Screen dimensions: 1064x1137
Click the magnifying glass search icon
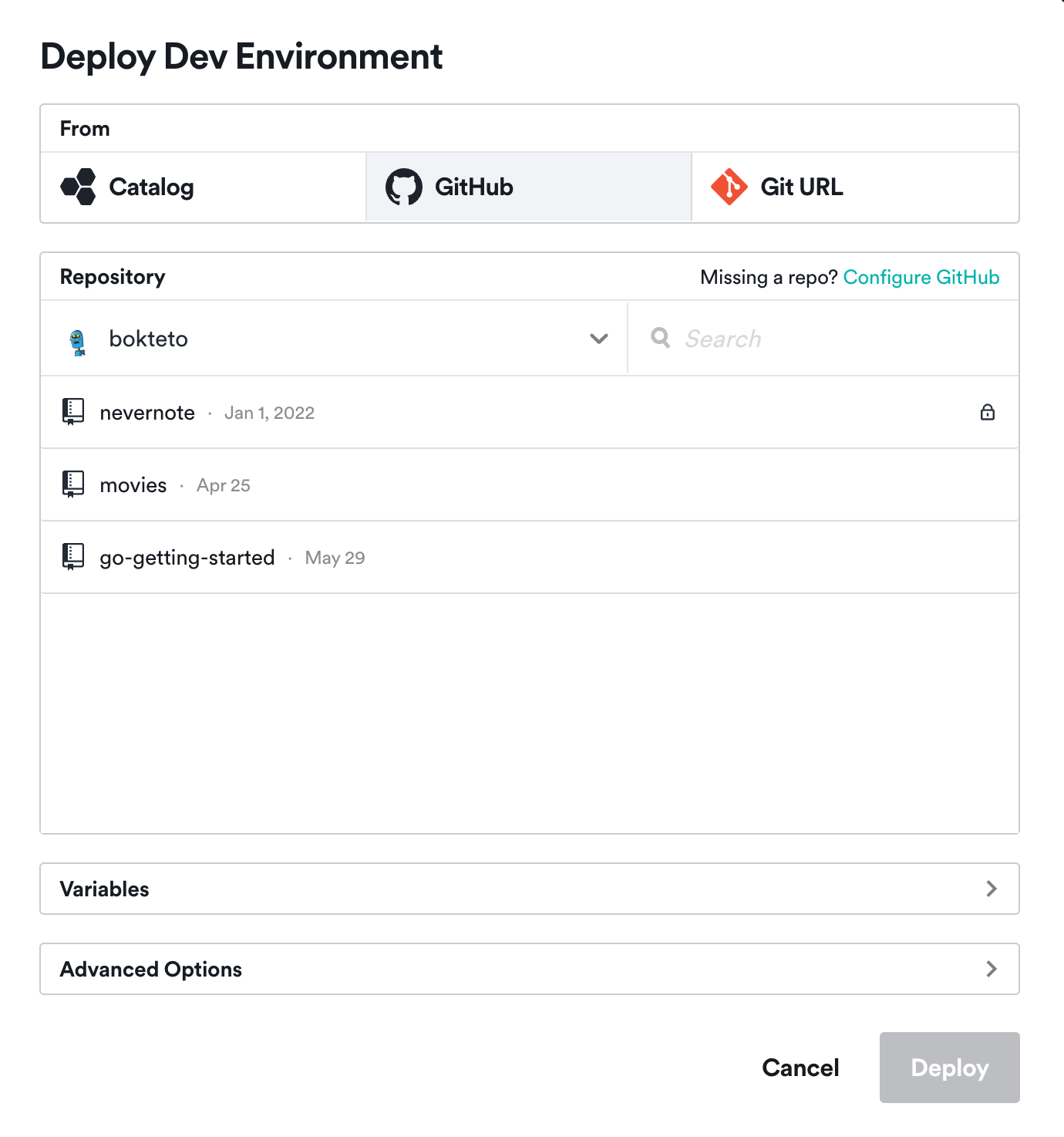661,338
